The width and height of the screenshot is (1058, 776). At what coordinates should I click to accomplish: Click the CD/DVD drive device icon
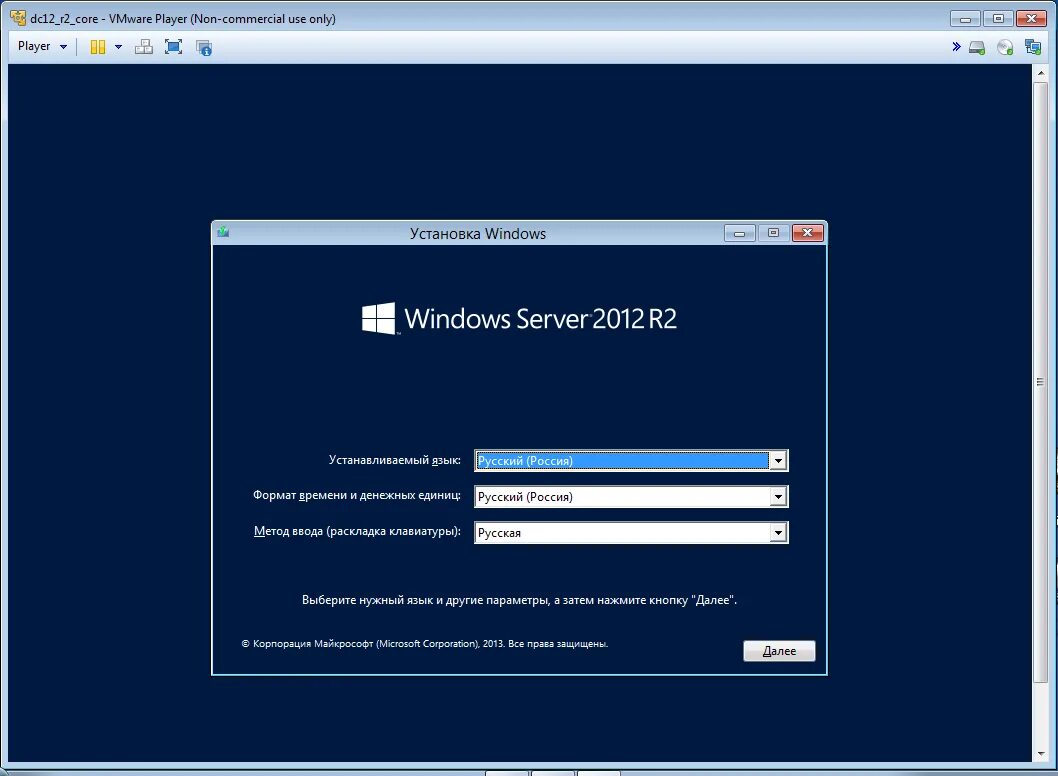coord(1005,47)
